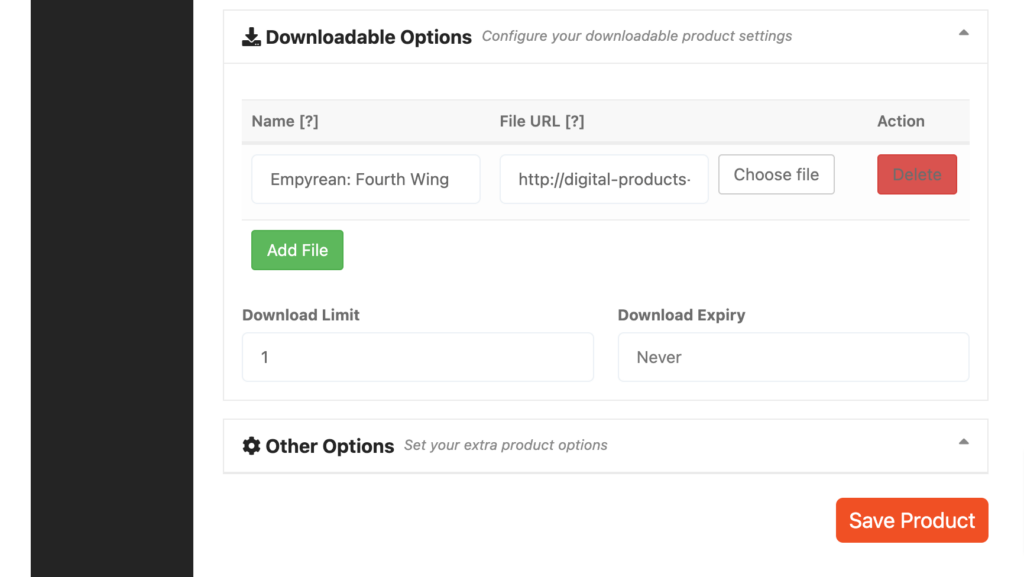
Task: Click the download icon beside Downloadable Options
Action: tap(251, 37)
